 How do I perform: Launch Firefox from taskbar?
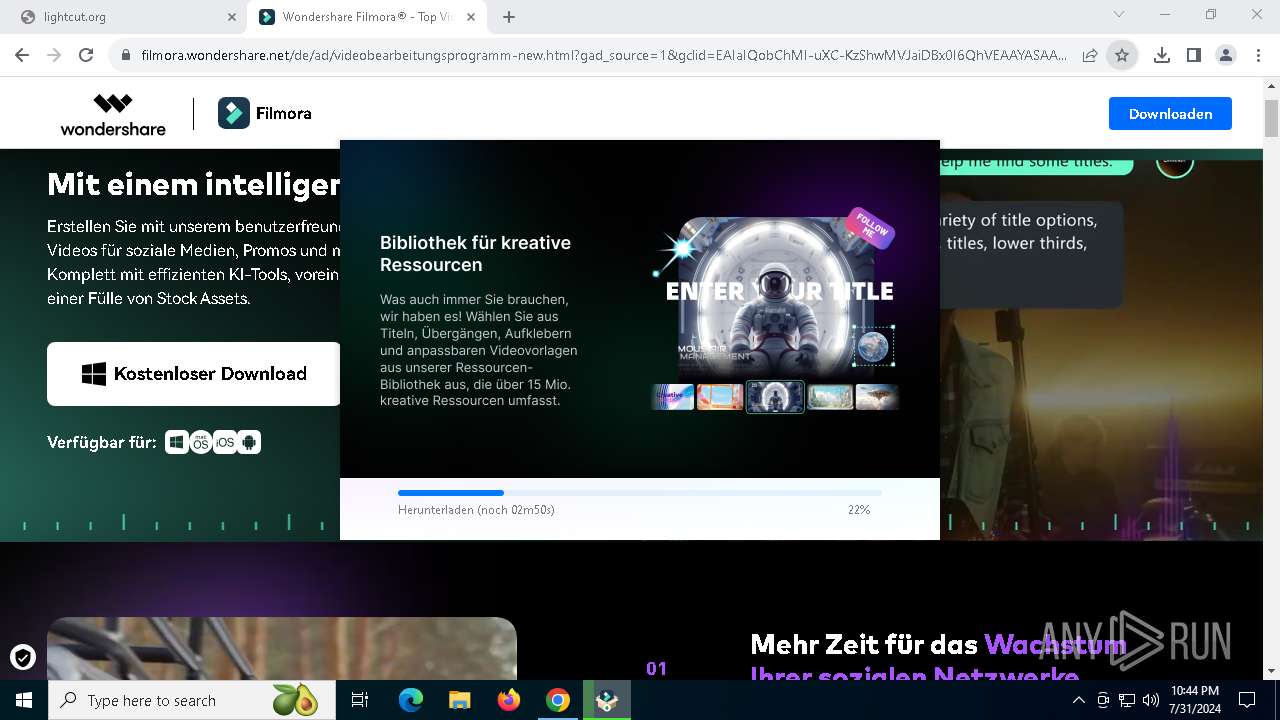(x=509, y=700)
